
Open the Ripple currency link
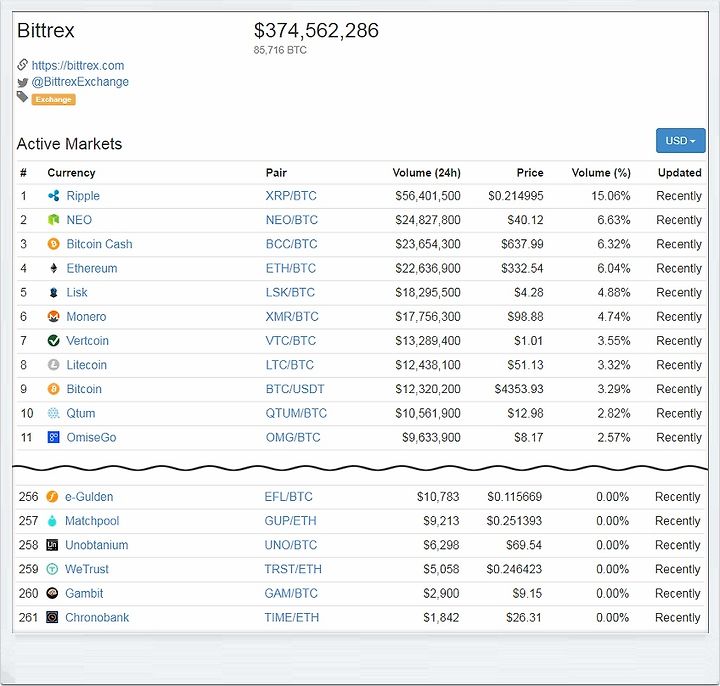coord(83,196)
